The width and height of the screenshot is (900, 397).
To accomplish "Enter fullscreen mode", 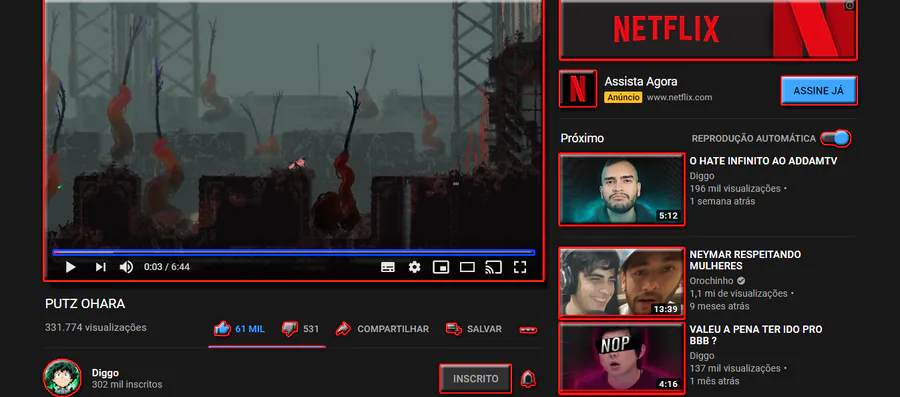I will click(520, 267).
